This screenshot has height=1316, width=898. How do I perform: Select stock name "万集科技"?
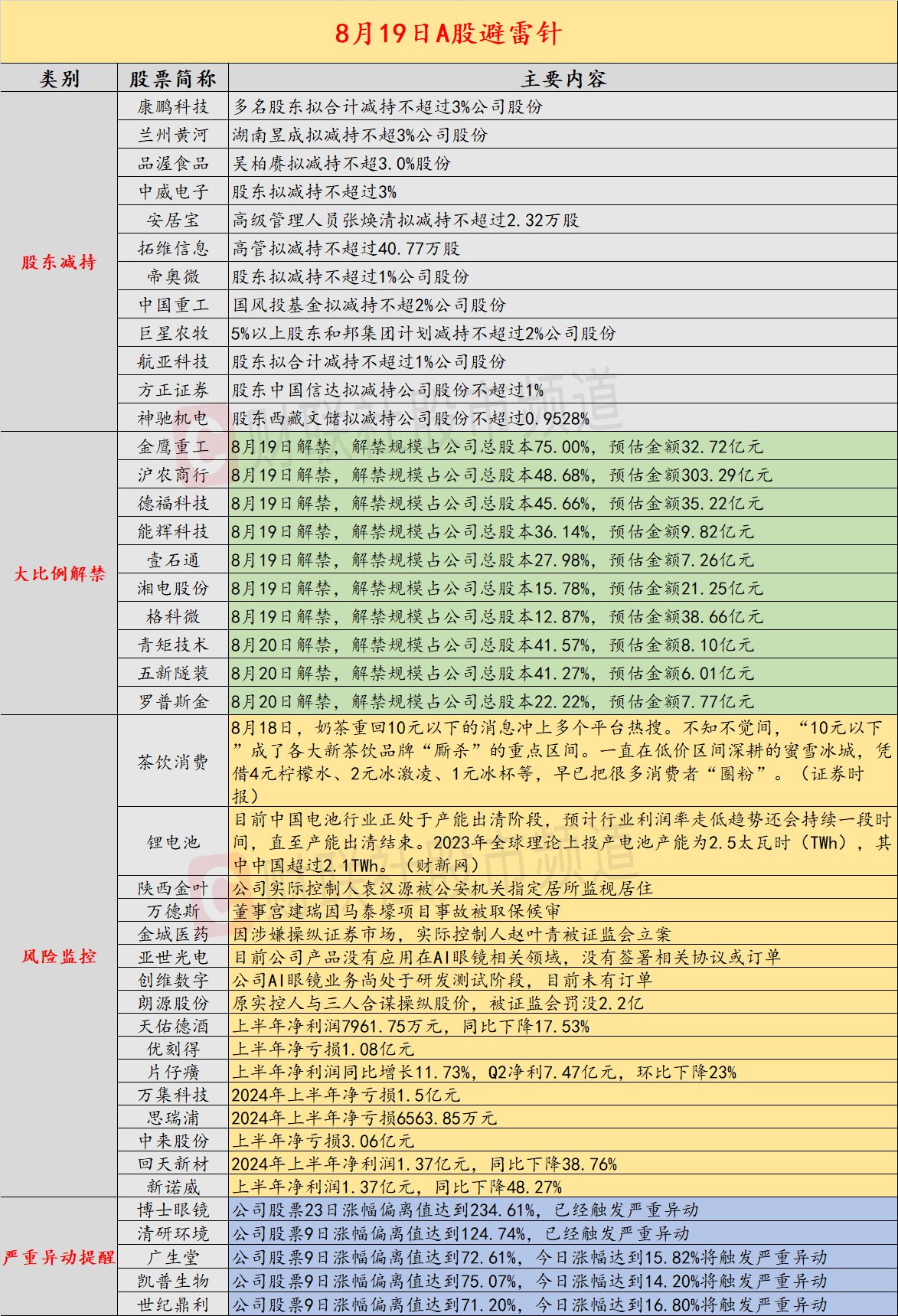(x=173, y=1095)
